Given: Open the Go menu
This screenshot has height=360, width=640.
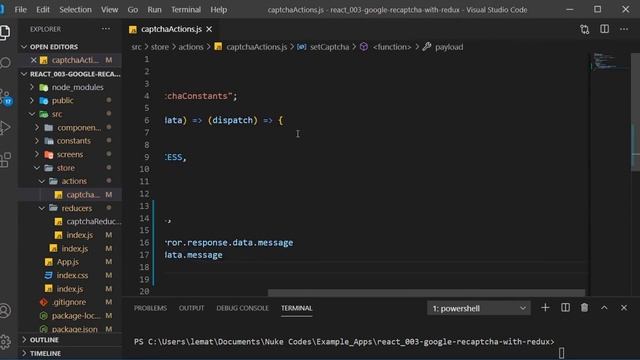Looking at the screenshot, I should (x=133, y=9).
